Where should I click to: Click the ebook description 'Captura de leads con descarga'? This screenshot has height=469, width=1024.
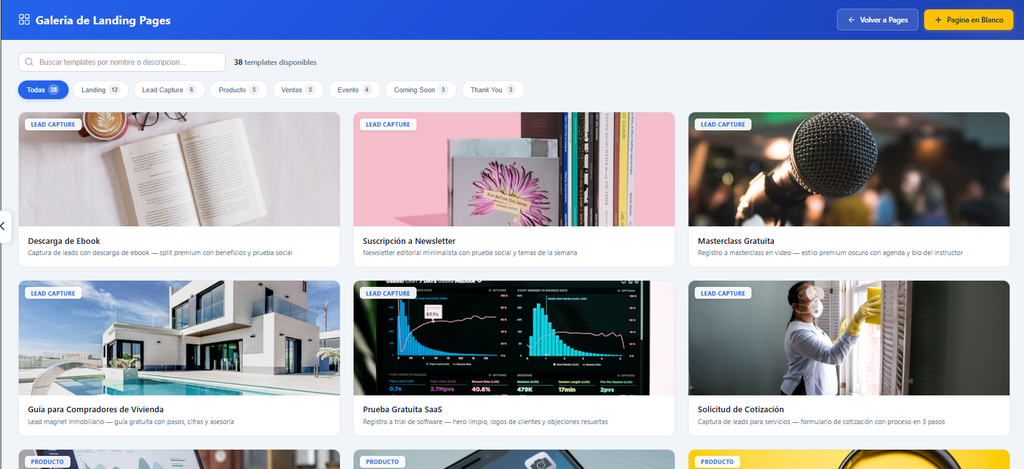pyautogui.click(x=160, y=253)
